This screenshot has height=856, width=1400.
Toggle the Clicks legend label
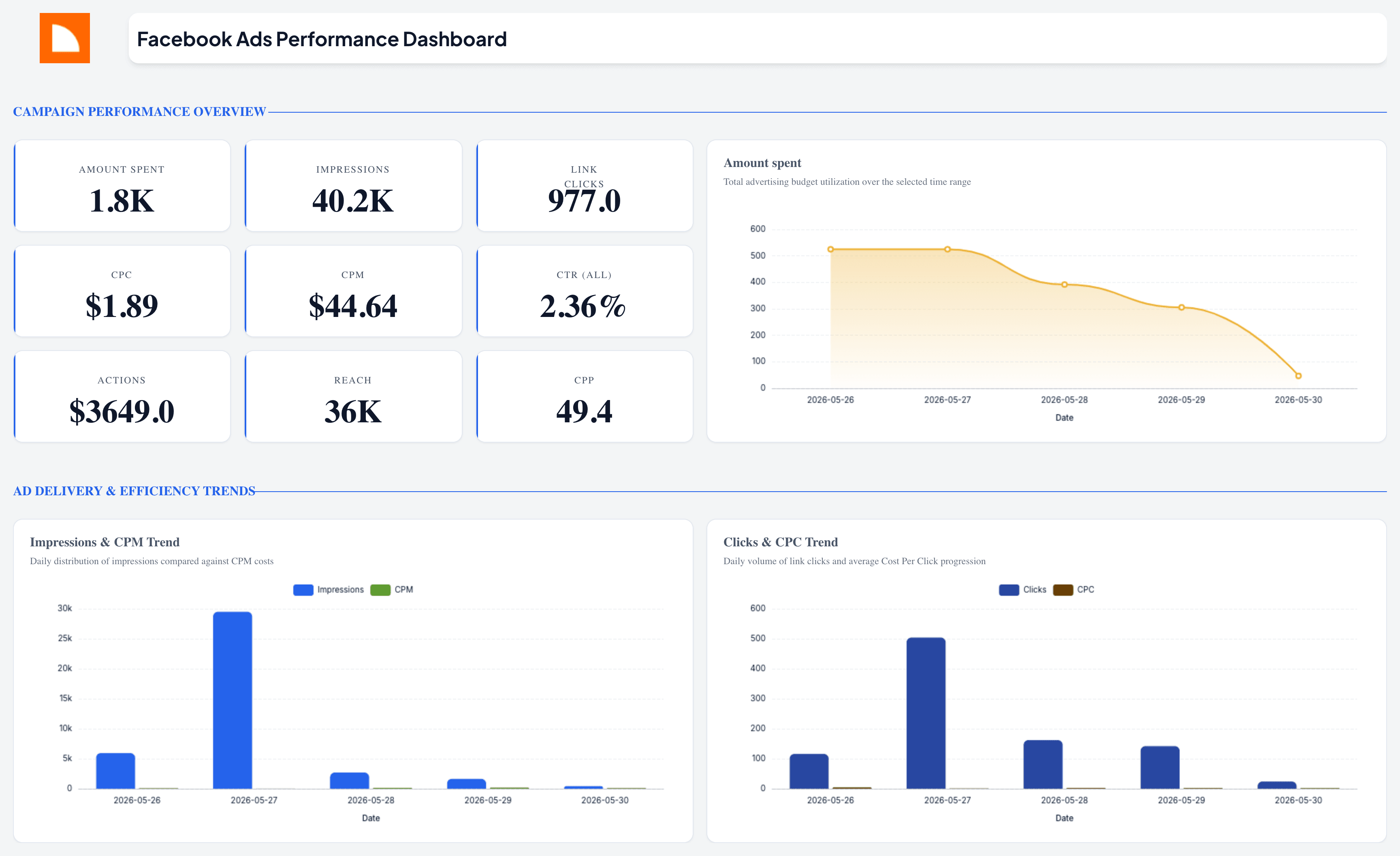pos(1035,590)
